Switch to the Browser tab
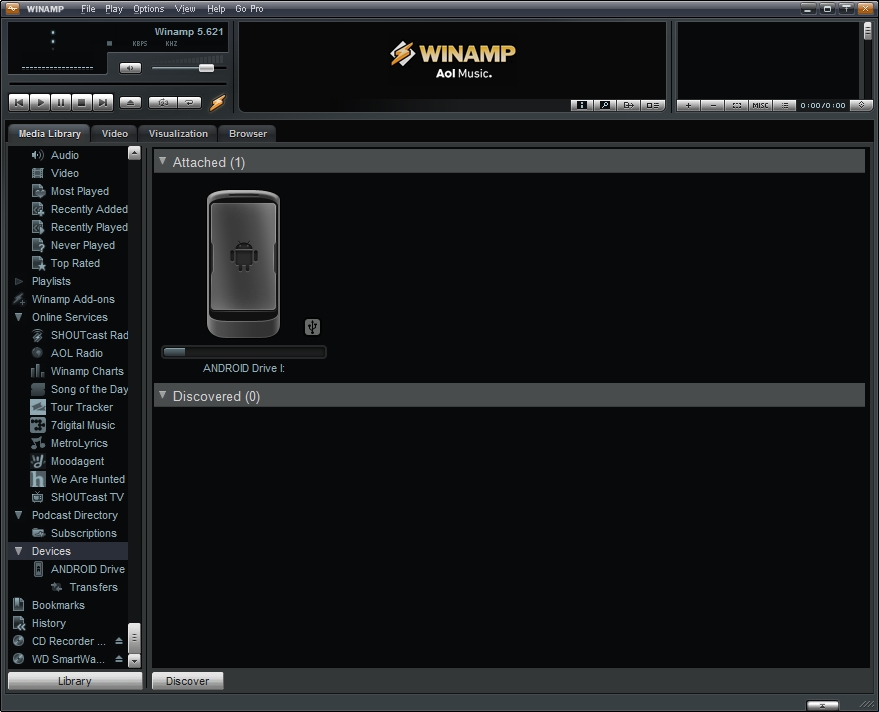Screen dimensions: 879x712 pos(248,133)
